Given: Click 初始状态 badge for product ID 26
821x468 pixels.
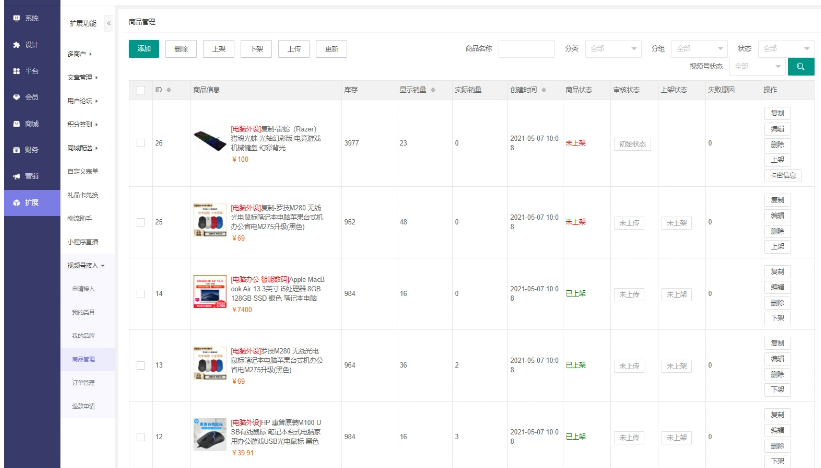Looking at the screenshot, I should (632, 144).
